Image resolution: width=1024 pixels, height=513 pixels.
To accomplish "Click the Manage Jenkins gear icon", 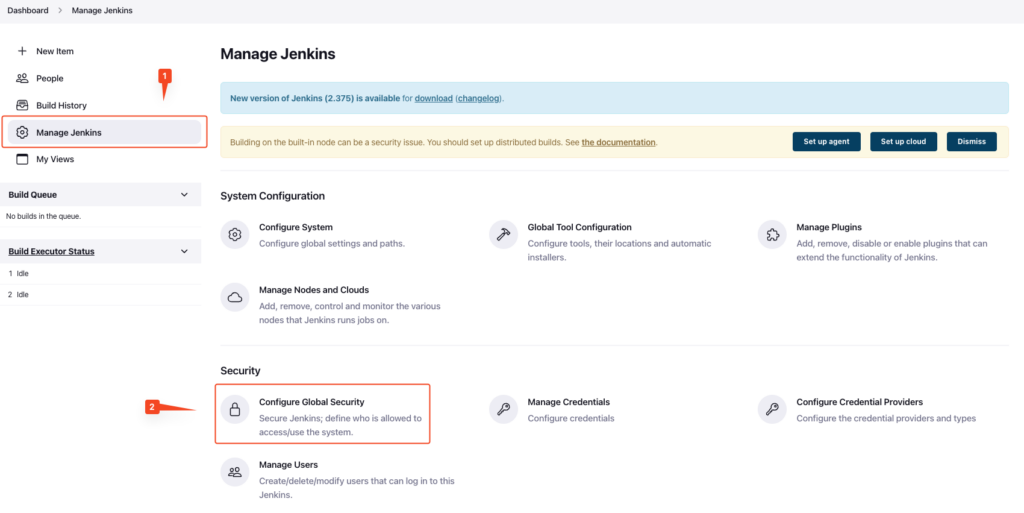I will point(22,132).
